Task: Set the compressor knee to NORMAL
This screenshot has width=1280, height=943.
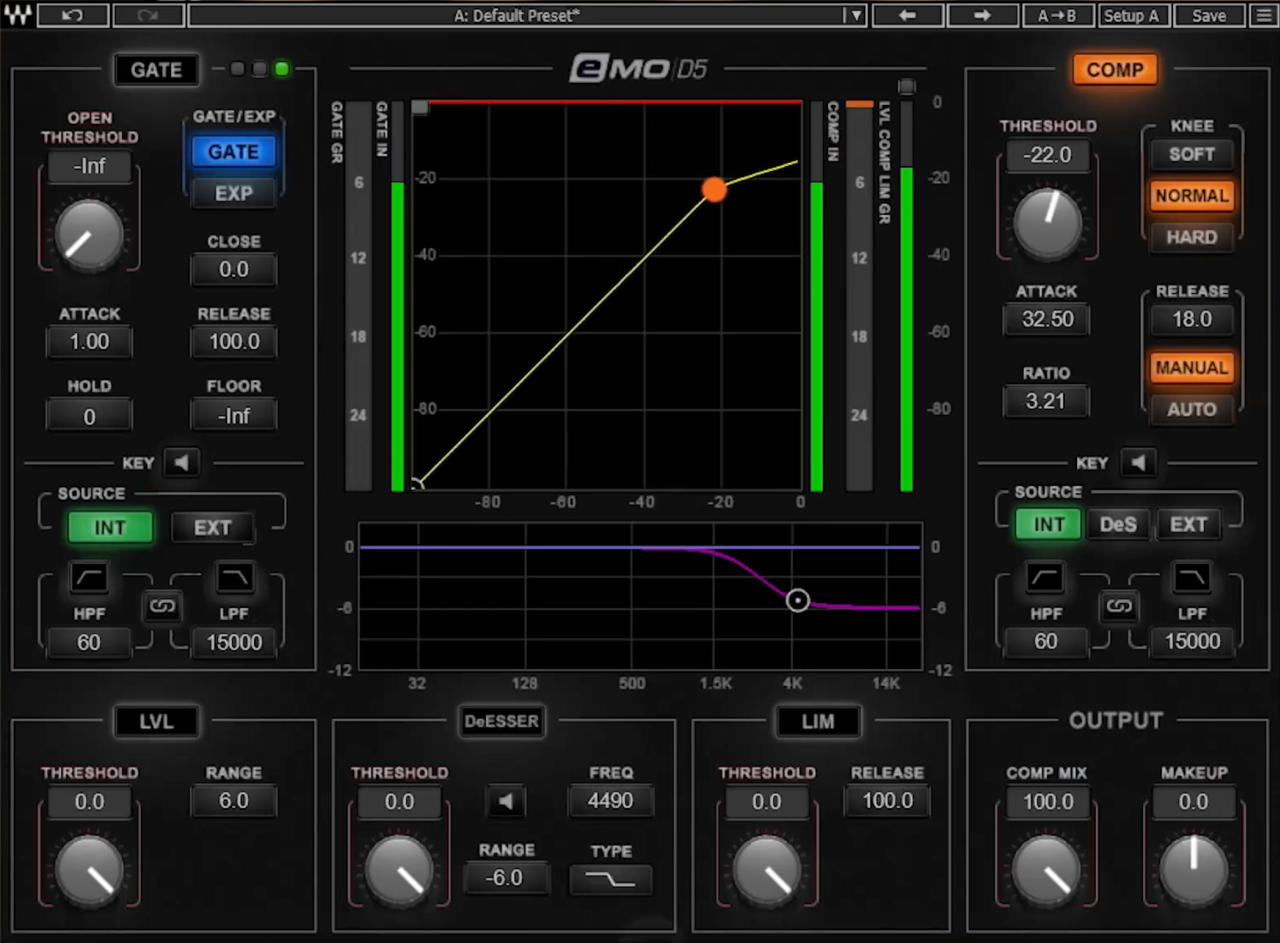Action: 1191,196
